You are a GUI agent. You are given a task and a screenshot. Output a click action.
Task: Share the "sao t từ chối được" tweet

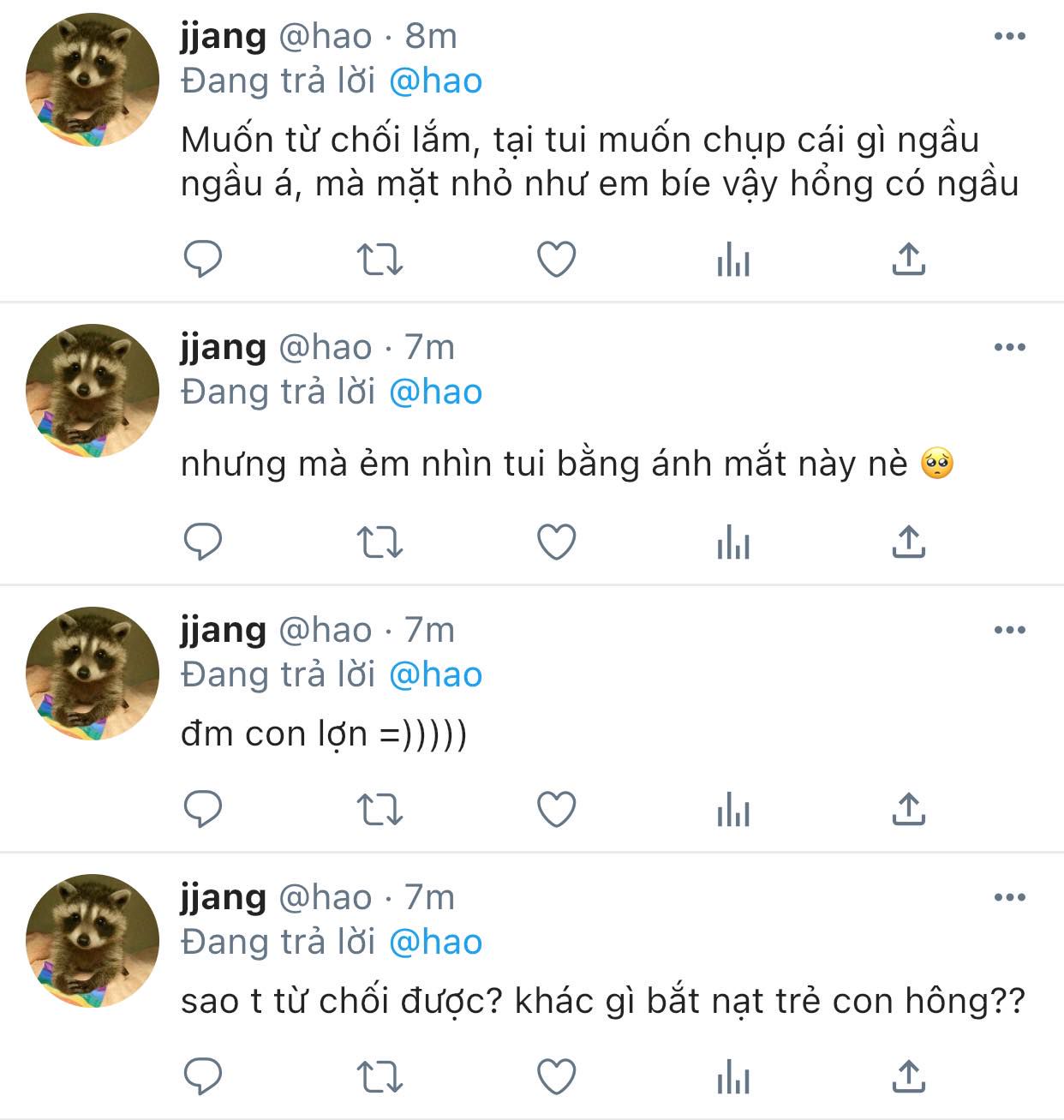click(x=909, y=1075)
